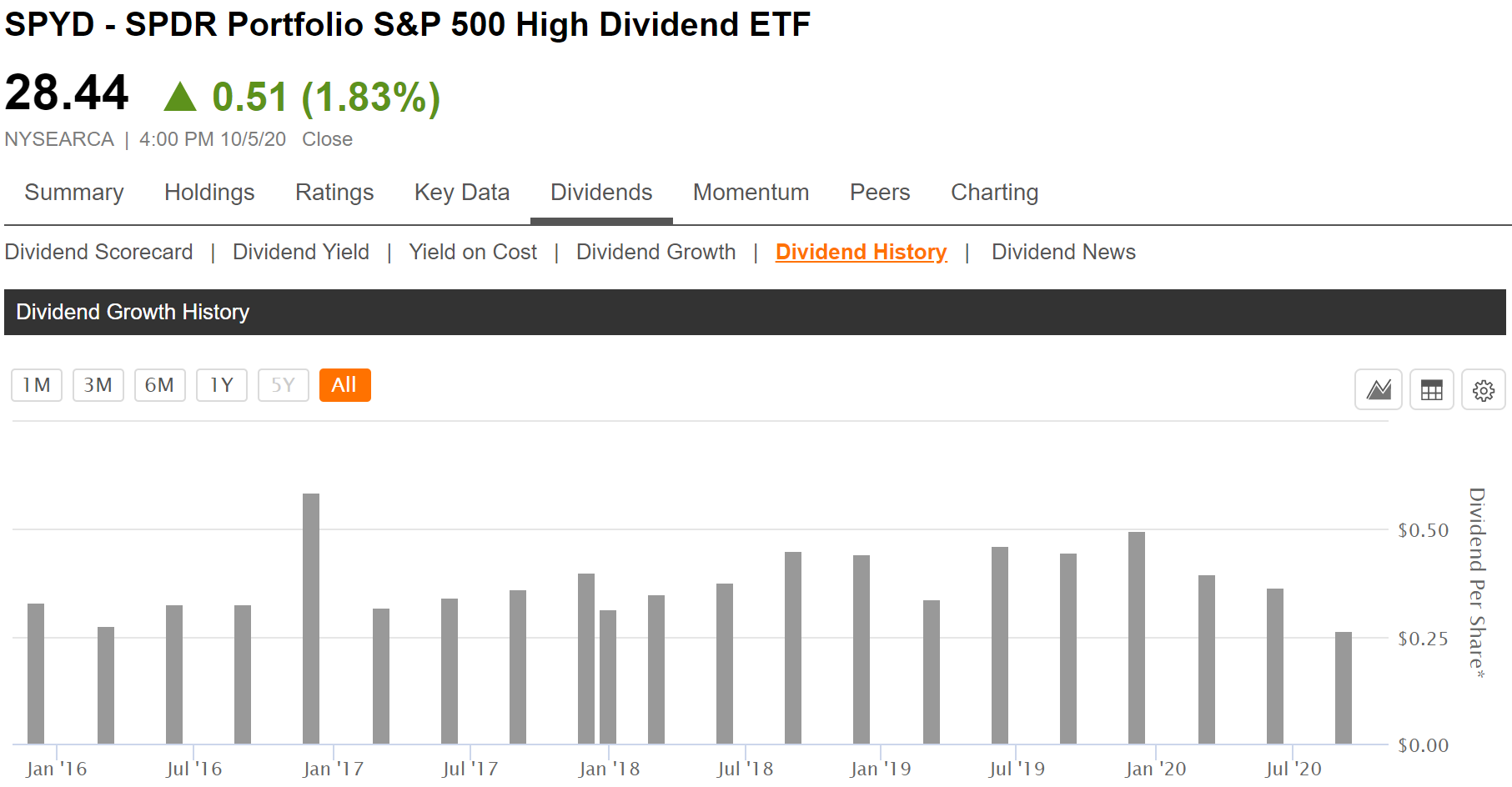Switch to area chart view icon
This screenshot has width=1512, height=787.
pyautogui.click(x=1379, y=389)
